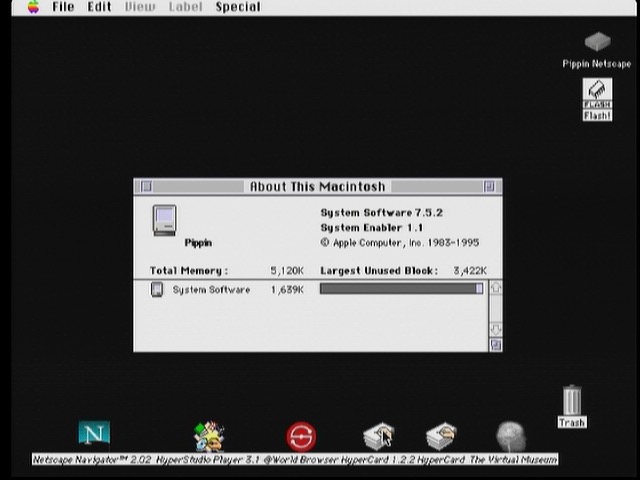Click the 'The Virtual Museum' label

(513, 460)
